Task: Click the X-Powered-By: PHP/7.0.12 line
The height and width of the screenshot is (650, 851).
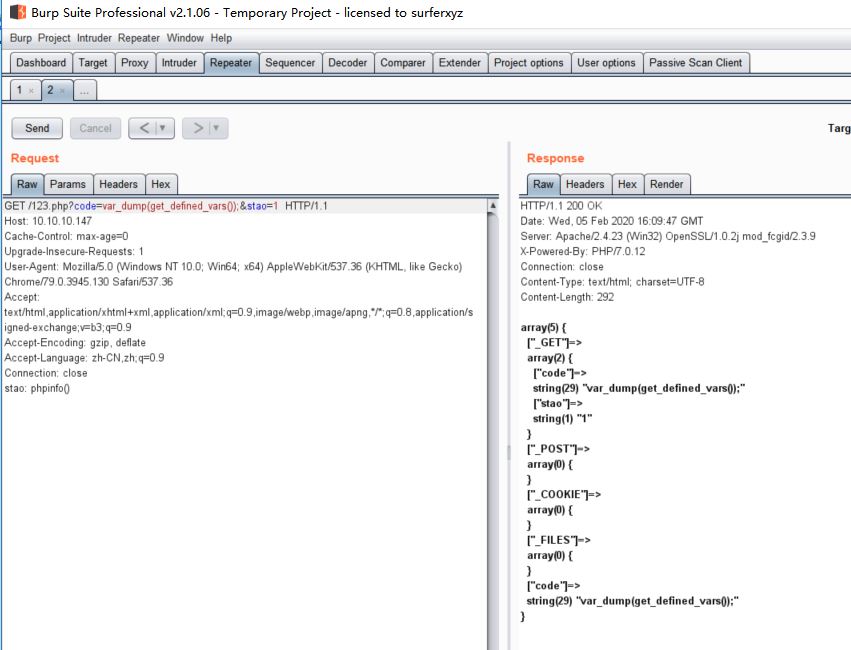Action: click(x=583, y=252)
